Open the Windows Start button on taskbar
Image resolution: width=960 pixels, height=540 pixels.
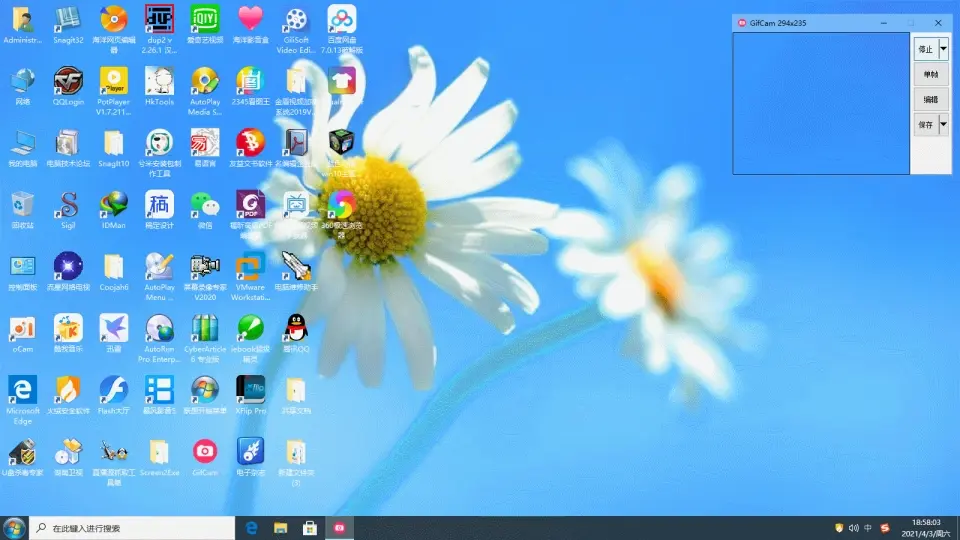pyautogui.click(x=14, y=528)
